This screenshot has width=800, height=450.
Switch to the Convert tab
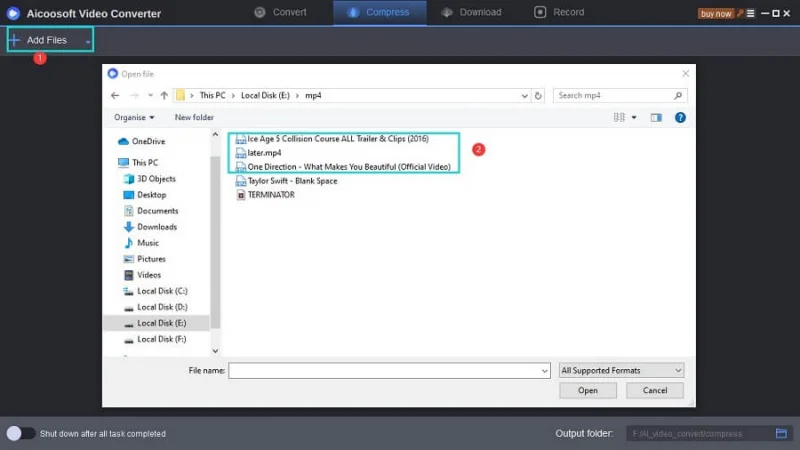pyautogui.click(x=281, y=12)
